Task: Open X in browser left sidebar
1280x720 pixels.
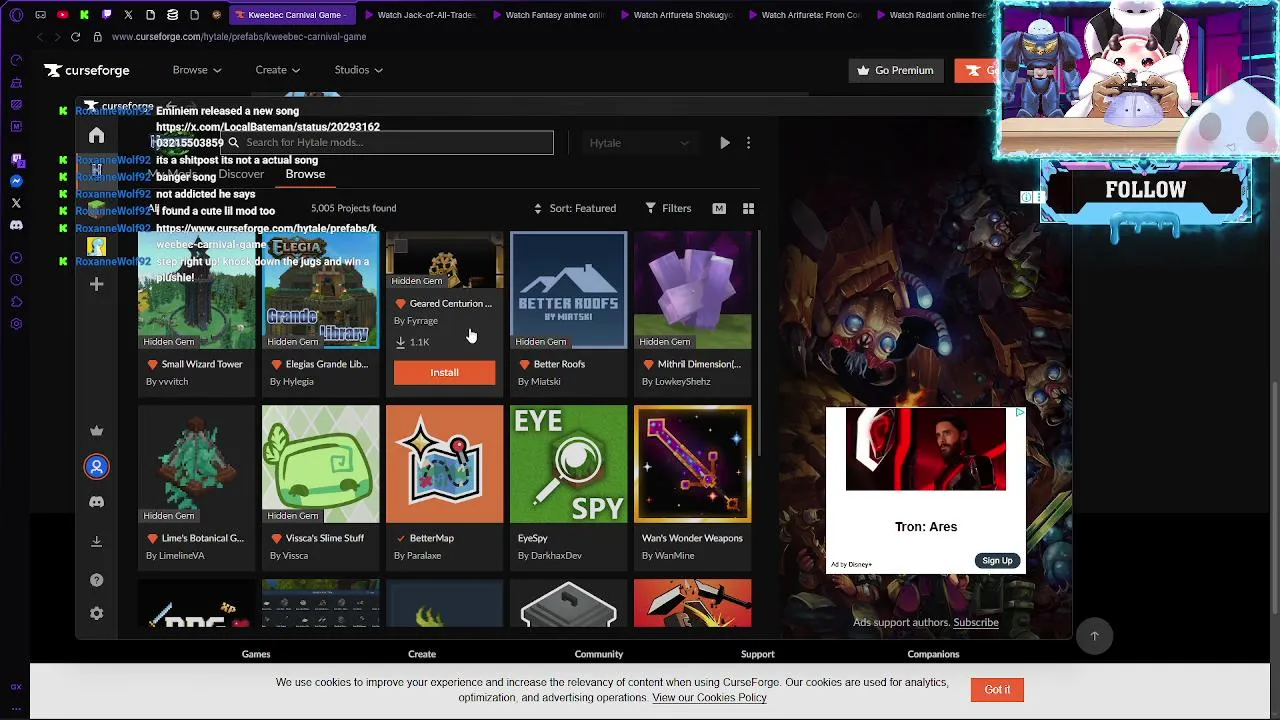Action: click(x=16, y=203)
